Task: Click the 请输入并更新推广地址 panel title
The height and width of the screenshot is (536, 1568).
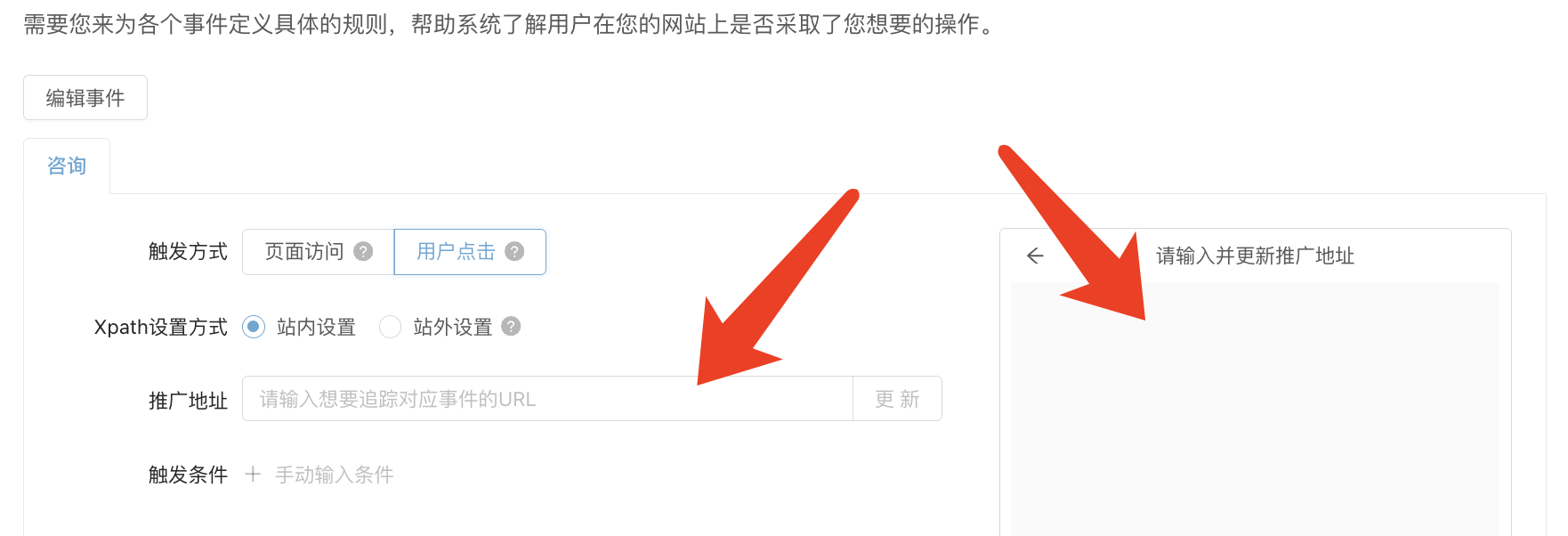Action: 1255,256
